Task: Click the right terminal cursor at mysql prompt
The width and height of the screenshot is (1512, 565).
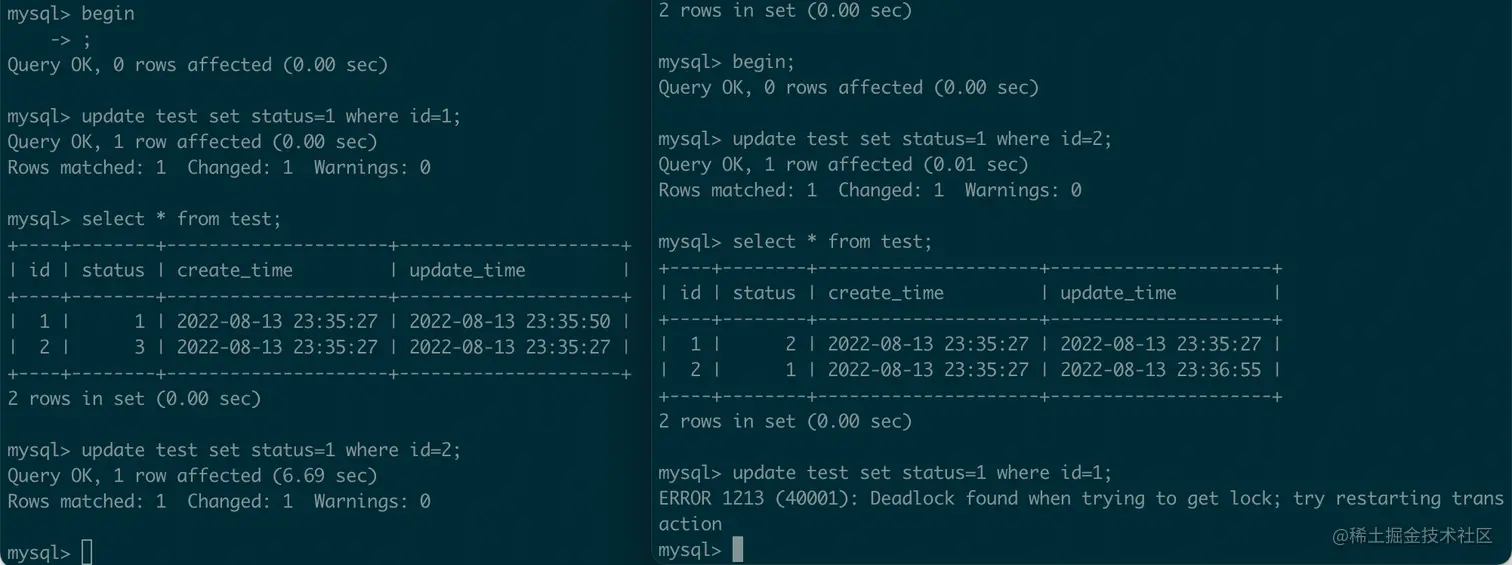Action: [x=738, y=549]
